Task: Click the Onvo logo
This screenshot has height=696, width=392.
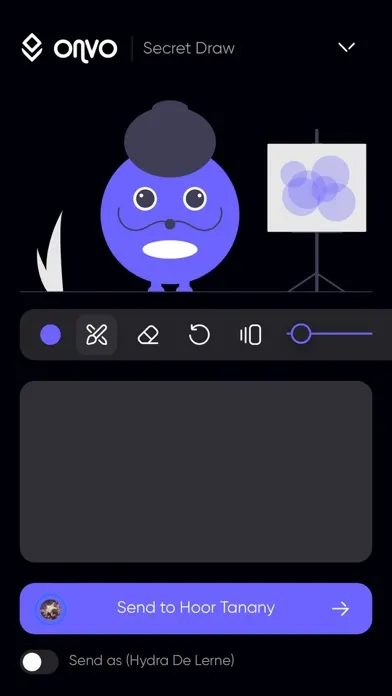Action: click(70, 48)
